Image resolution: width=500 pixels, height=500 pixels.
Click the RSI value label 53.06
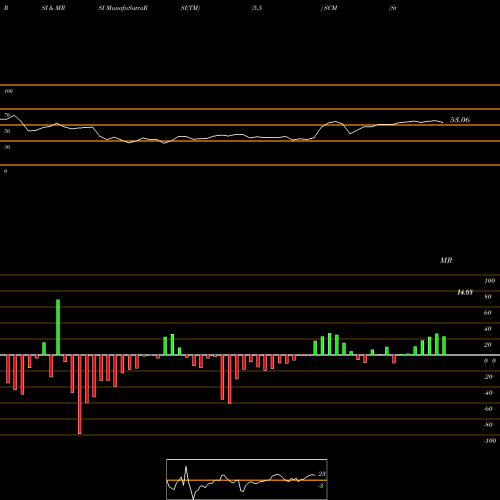[x=460, y=120]
